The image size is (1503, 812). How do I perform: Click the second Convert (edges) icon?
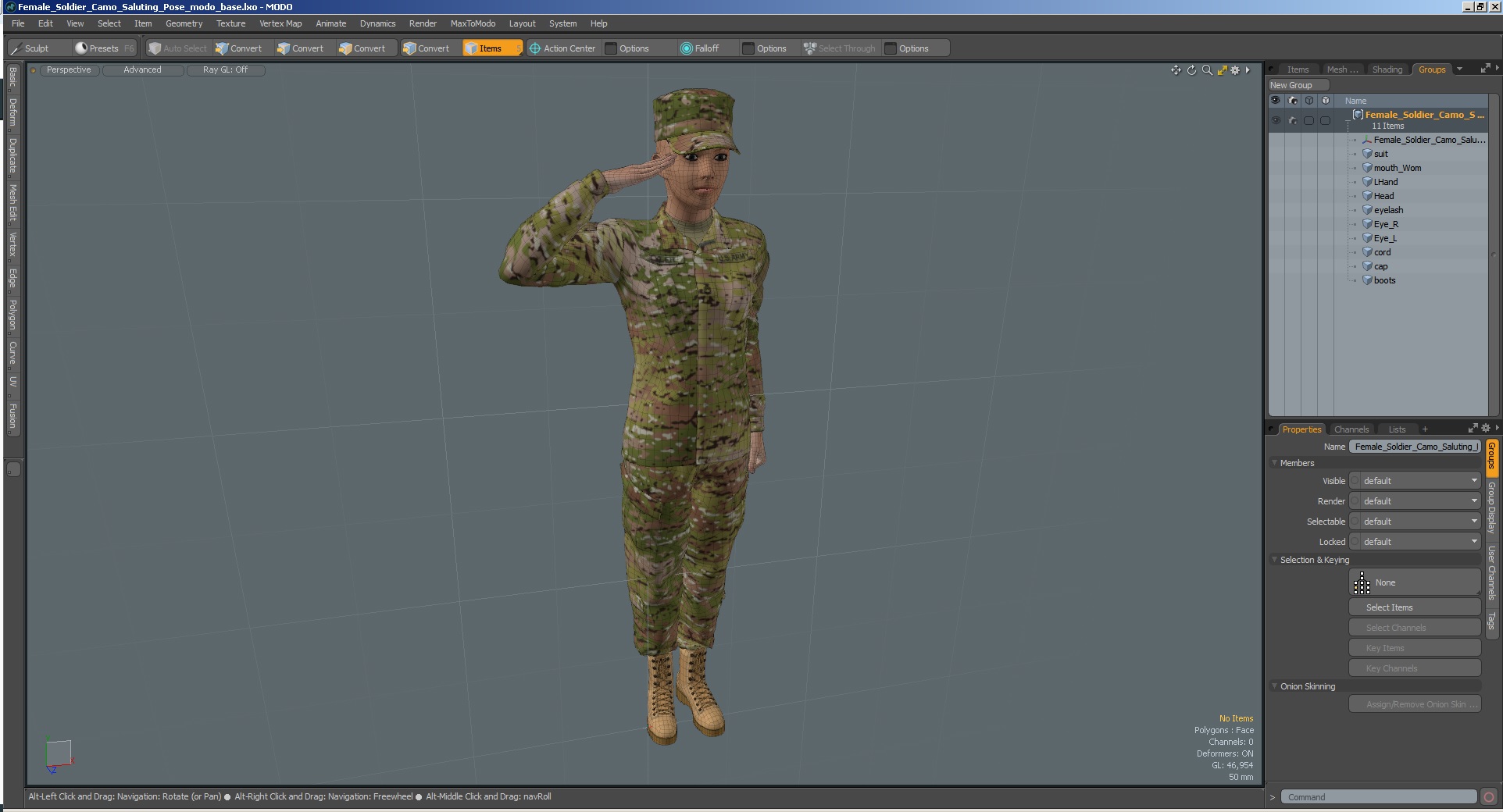tap(284, 48)
